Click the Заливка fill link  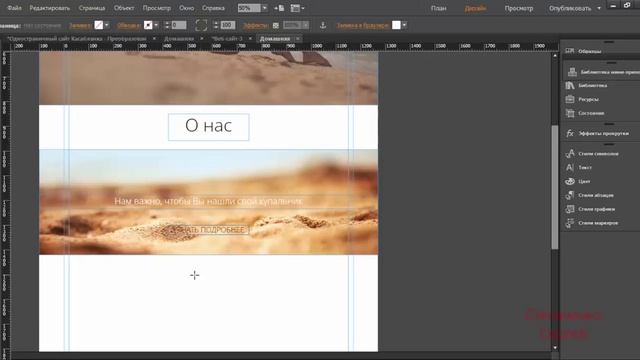[80, 25]
